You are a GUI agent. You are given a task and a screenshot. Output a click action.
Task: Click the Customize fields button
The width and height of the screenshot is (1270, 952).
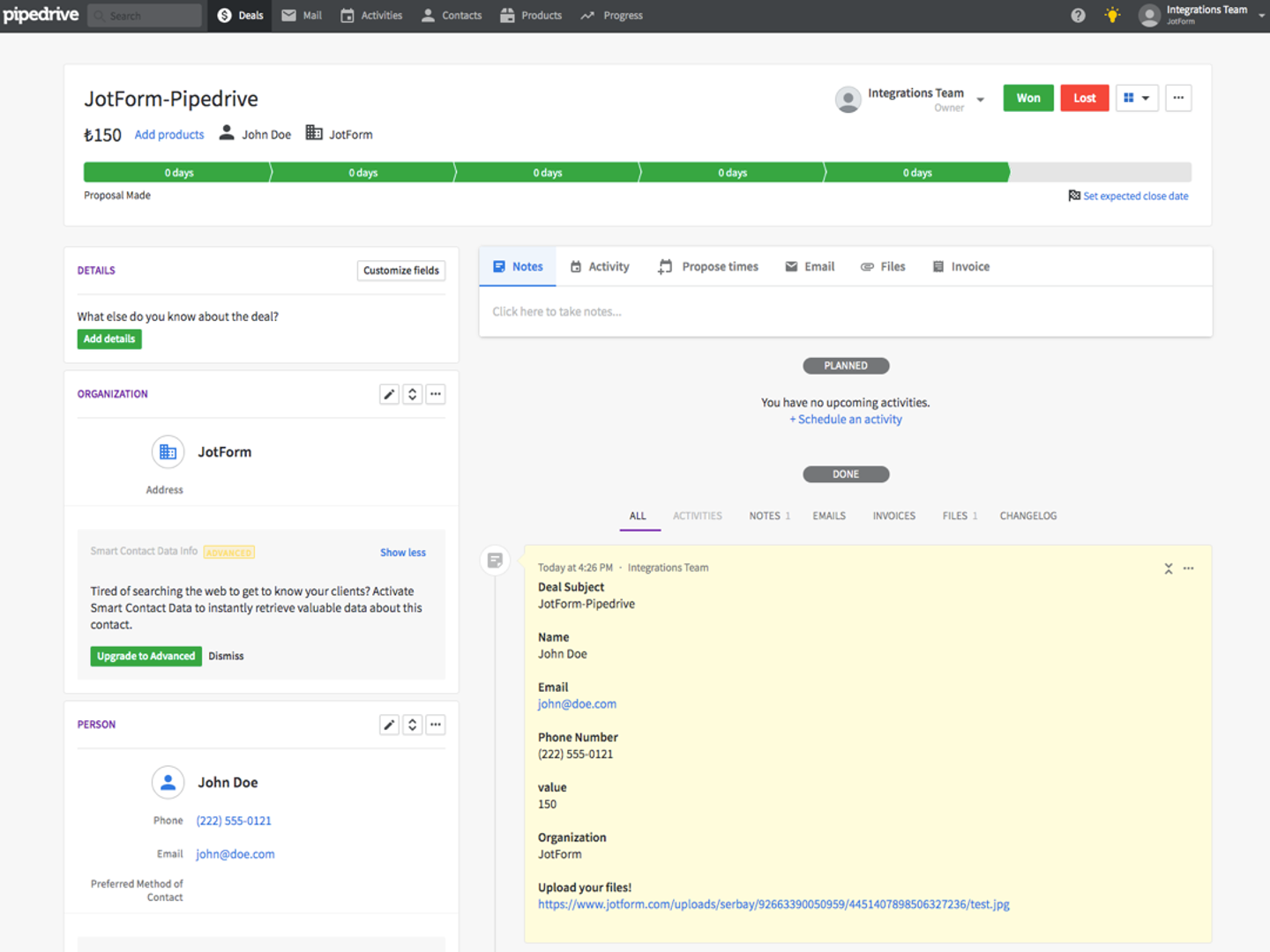point(401,271)
